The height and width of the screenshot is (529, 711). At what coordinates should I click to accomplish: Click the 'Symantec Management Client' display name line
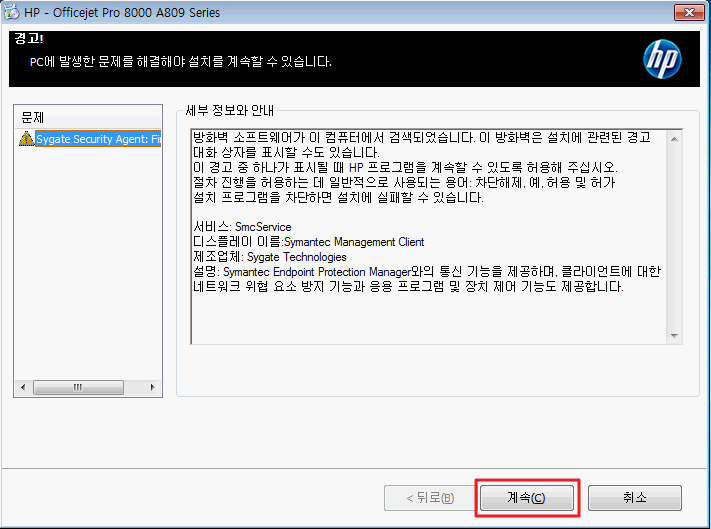point(309,242)
